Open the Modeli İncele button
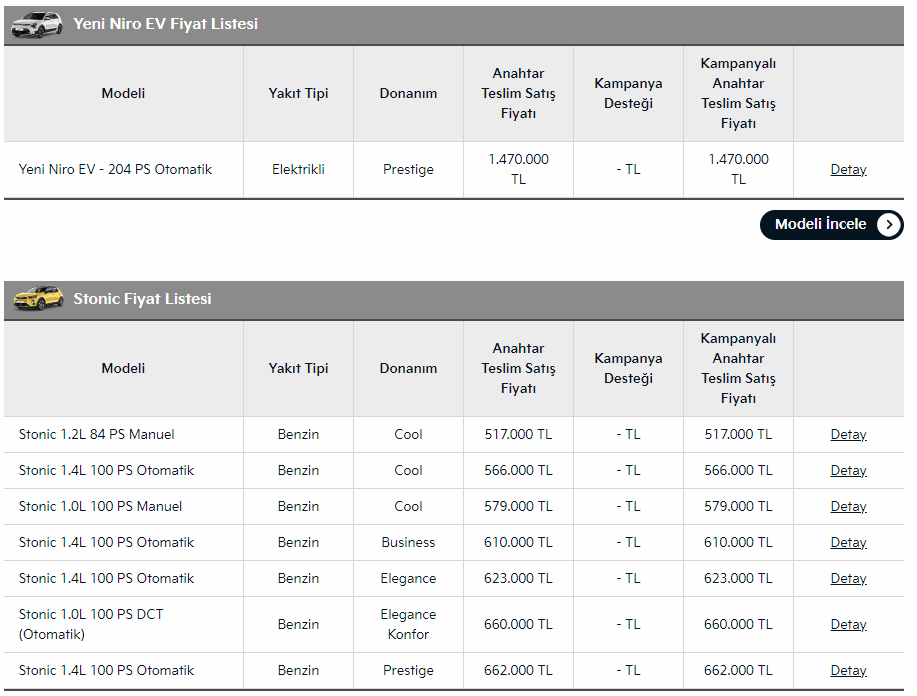This screenshot has height=696, width=917. [x=832, y=225]
